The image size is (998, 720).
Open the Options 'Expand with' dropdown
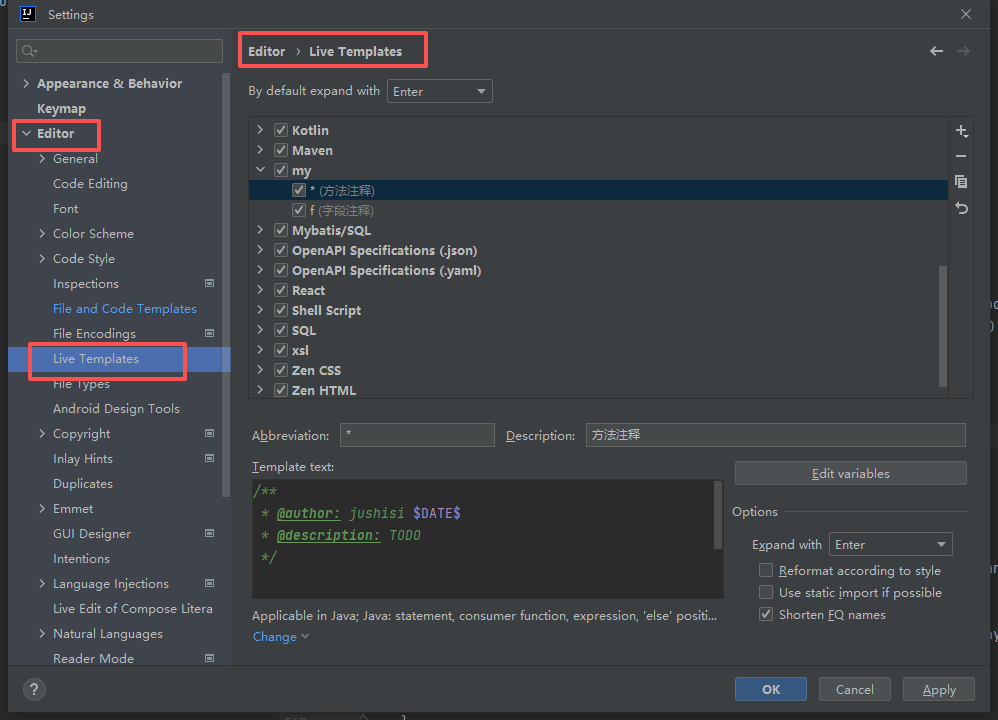coord(890,544)
